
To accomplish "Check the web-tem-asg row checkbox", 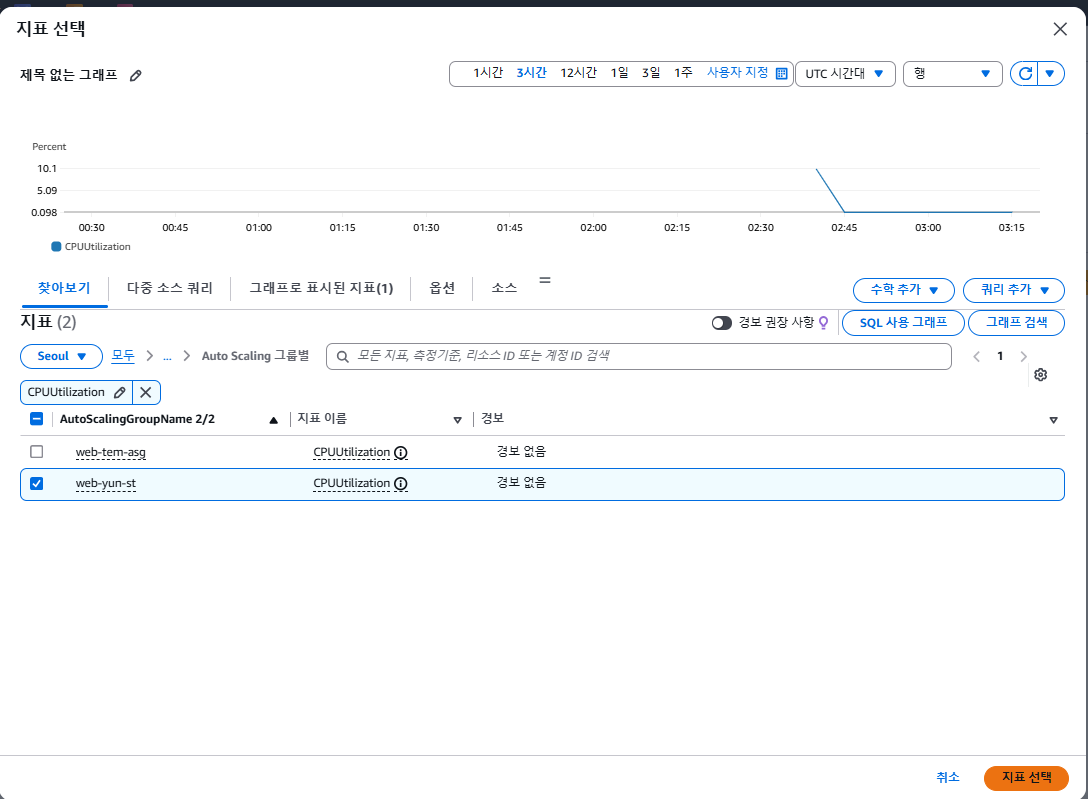I will (x=37, y=452).
